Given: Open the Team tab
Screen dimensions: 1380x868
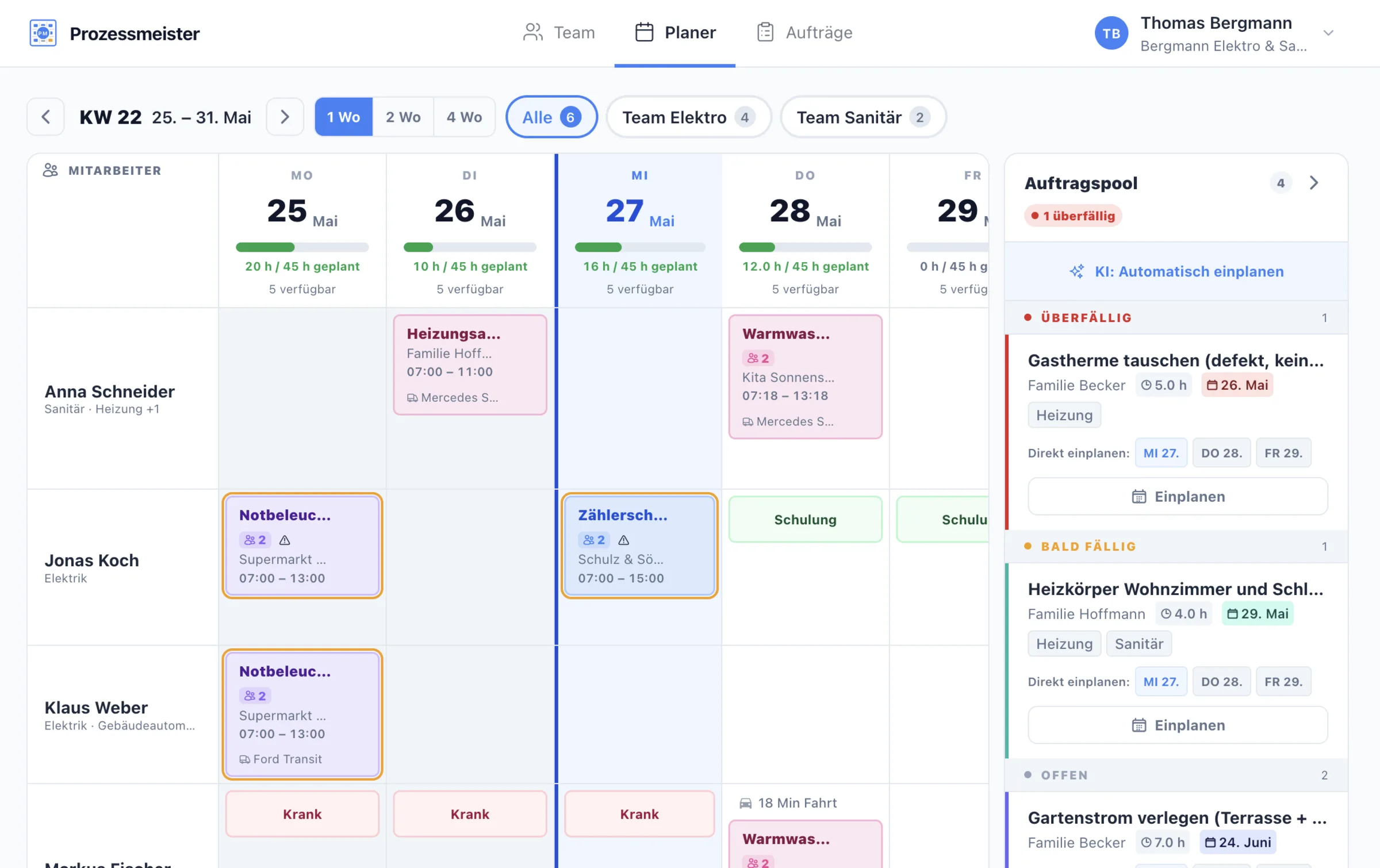Looking at the screenshot, I should click(559, 32).
